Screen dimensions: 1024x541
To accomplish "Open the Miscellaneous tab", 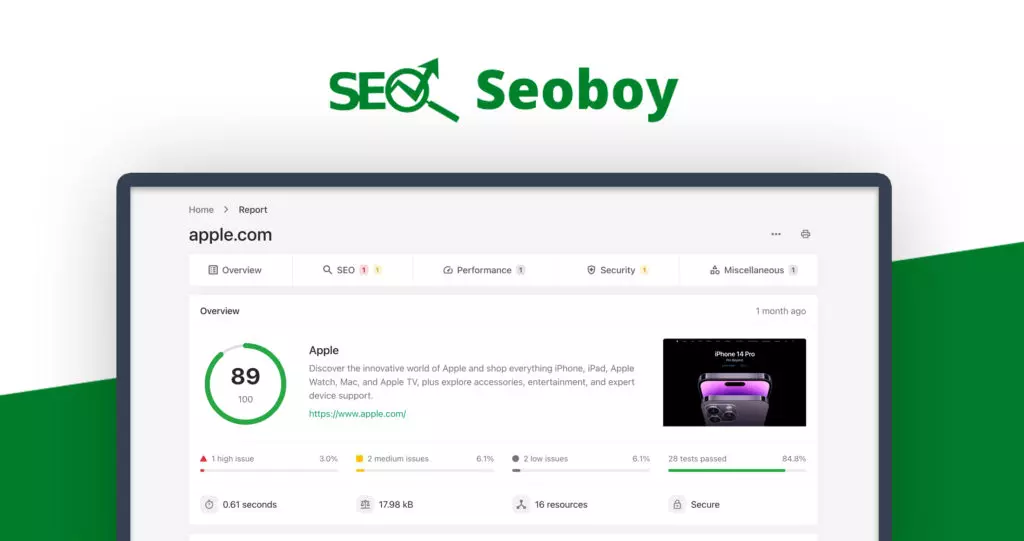I will tap(753, 270).
